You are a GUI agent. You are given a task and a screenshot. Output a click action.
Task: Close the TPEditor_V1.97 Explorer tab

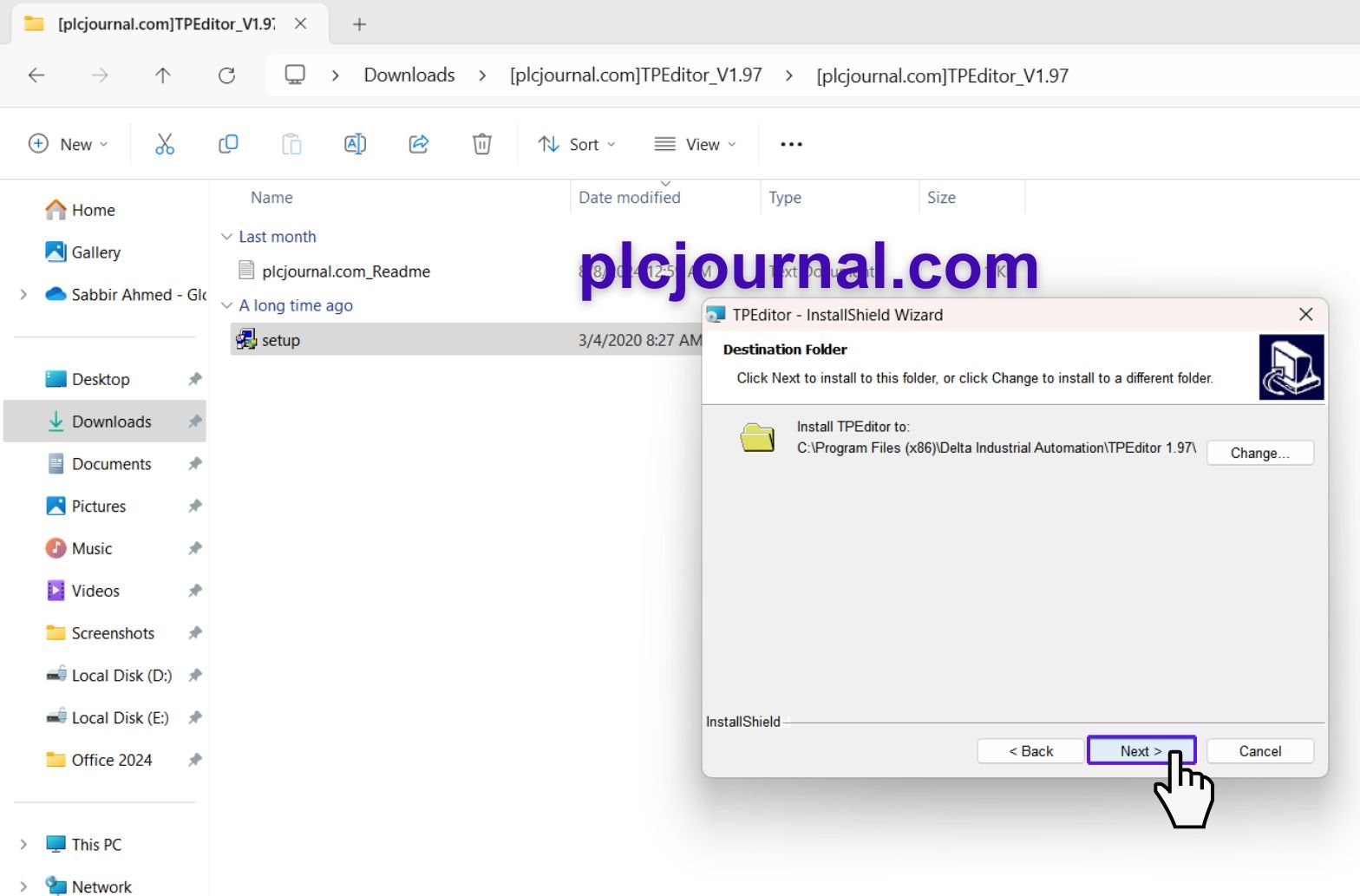point(301,24)
